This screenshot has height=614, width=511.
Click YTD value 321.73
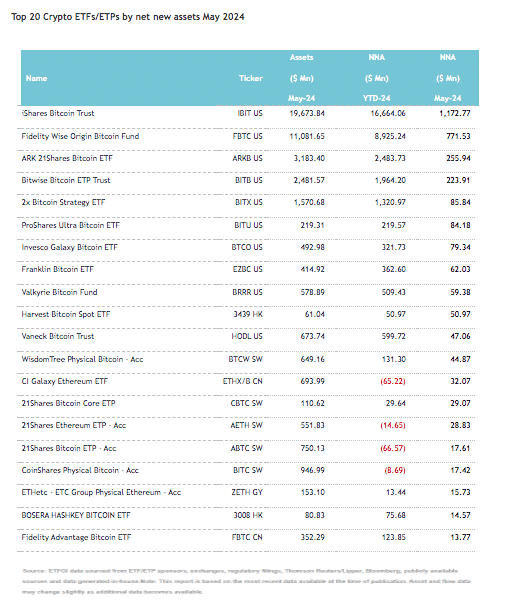pyautogui.click(x=394, y=247)
